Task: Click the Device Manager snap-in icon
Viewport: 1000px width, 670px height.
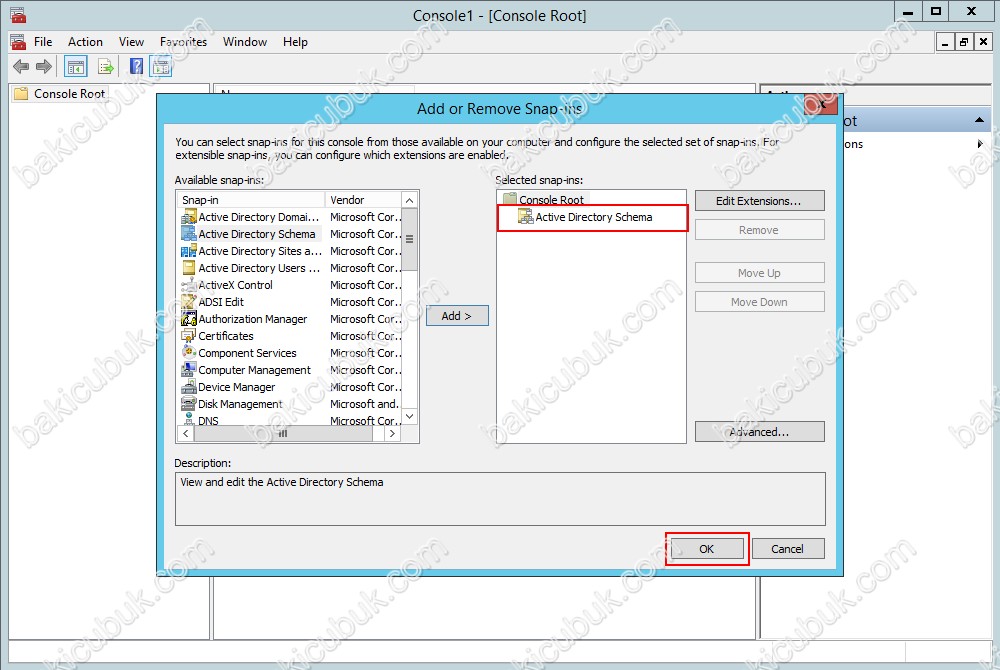Action: (188, 387)
